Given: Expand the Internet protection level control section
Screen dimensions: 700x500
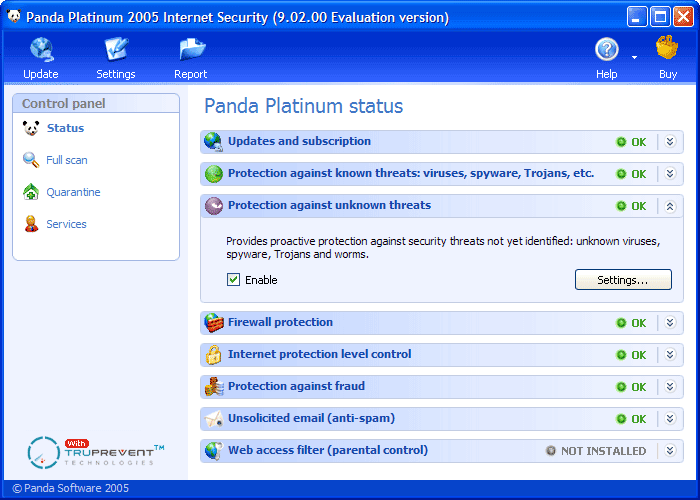Looking at the screenshot, I should (x=670, y=355).
